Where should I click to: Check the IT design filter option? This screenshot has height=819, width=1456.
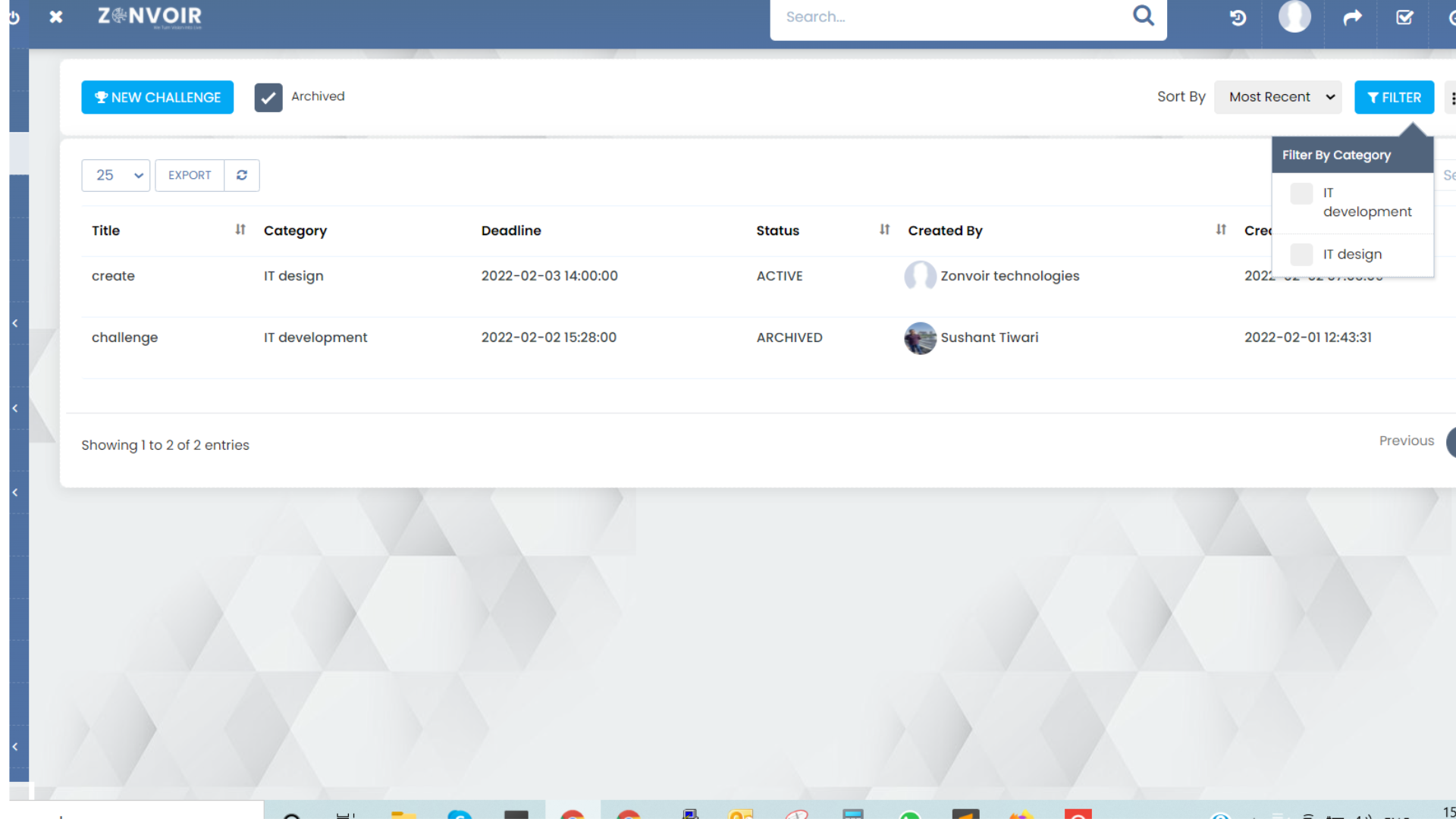[x=1302, y=254]
